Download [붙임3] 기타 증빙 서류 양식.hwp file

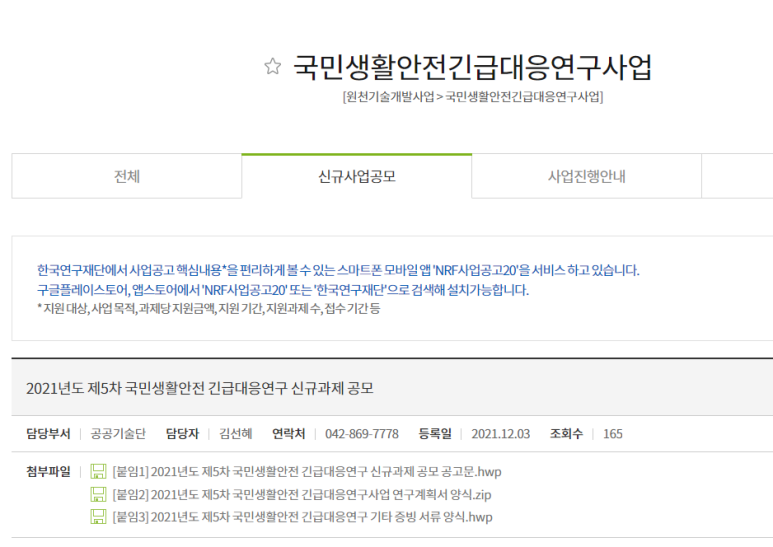tap(302, 517)
